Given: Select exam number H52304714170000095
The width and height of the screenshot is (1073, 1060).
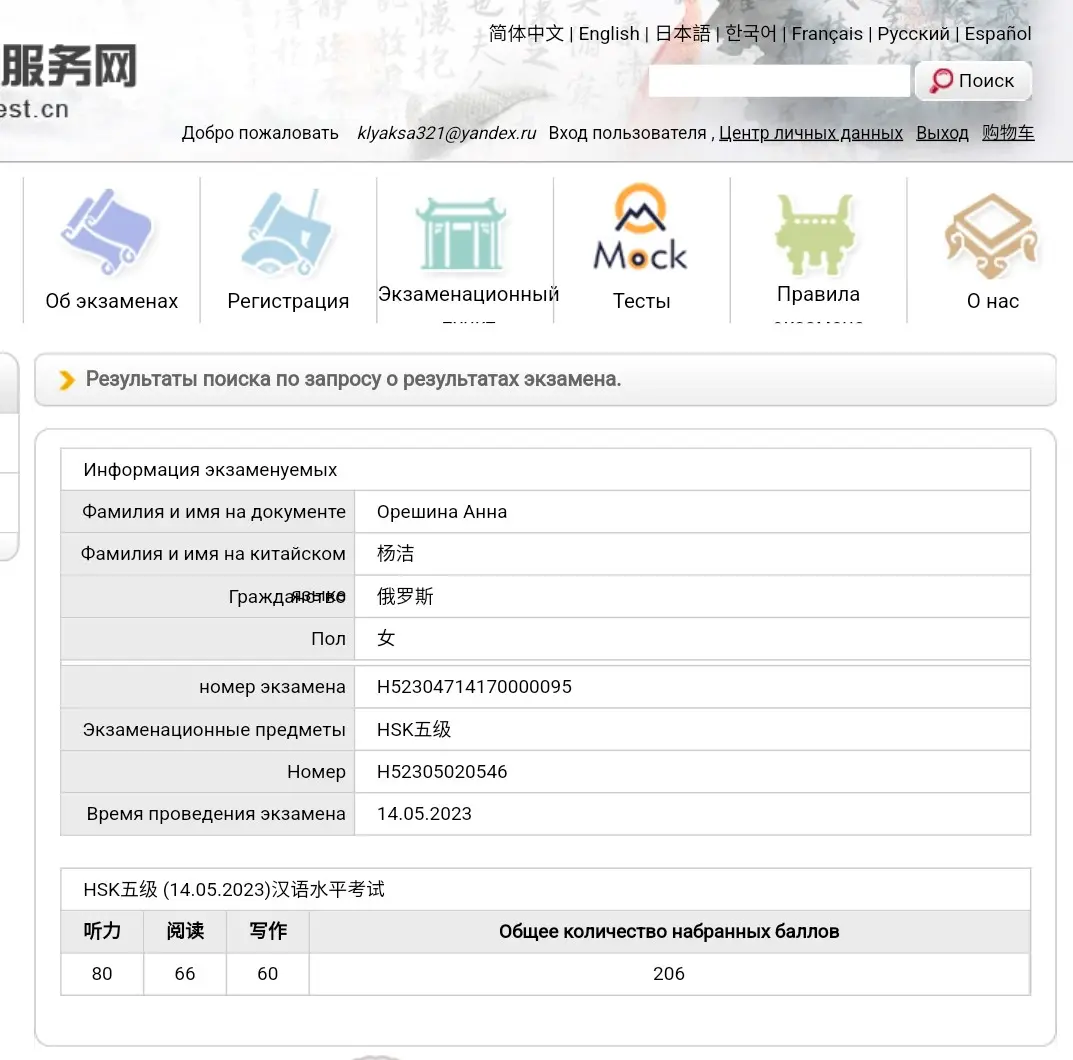Looking at the screenshot, I should (474, 687).
